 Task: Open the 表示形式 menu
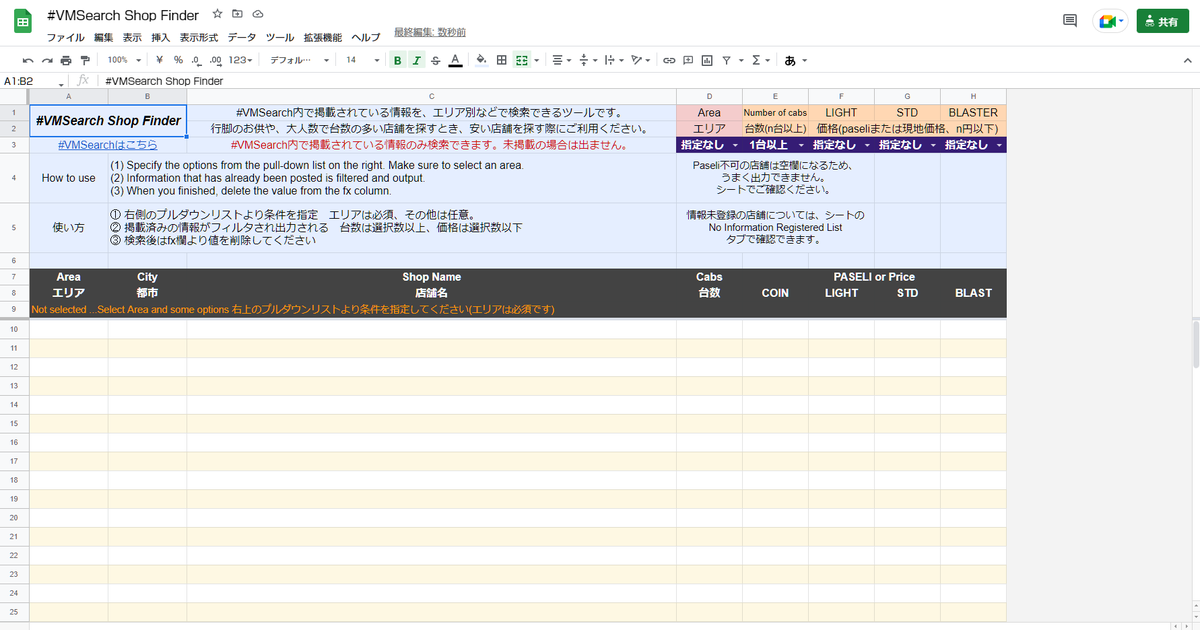pyautogui.click(x=199, y=37)
